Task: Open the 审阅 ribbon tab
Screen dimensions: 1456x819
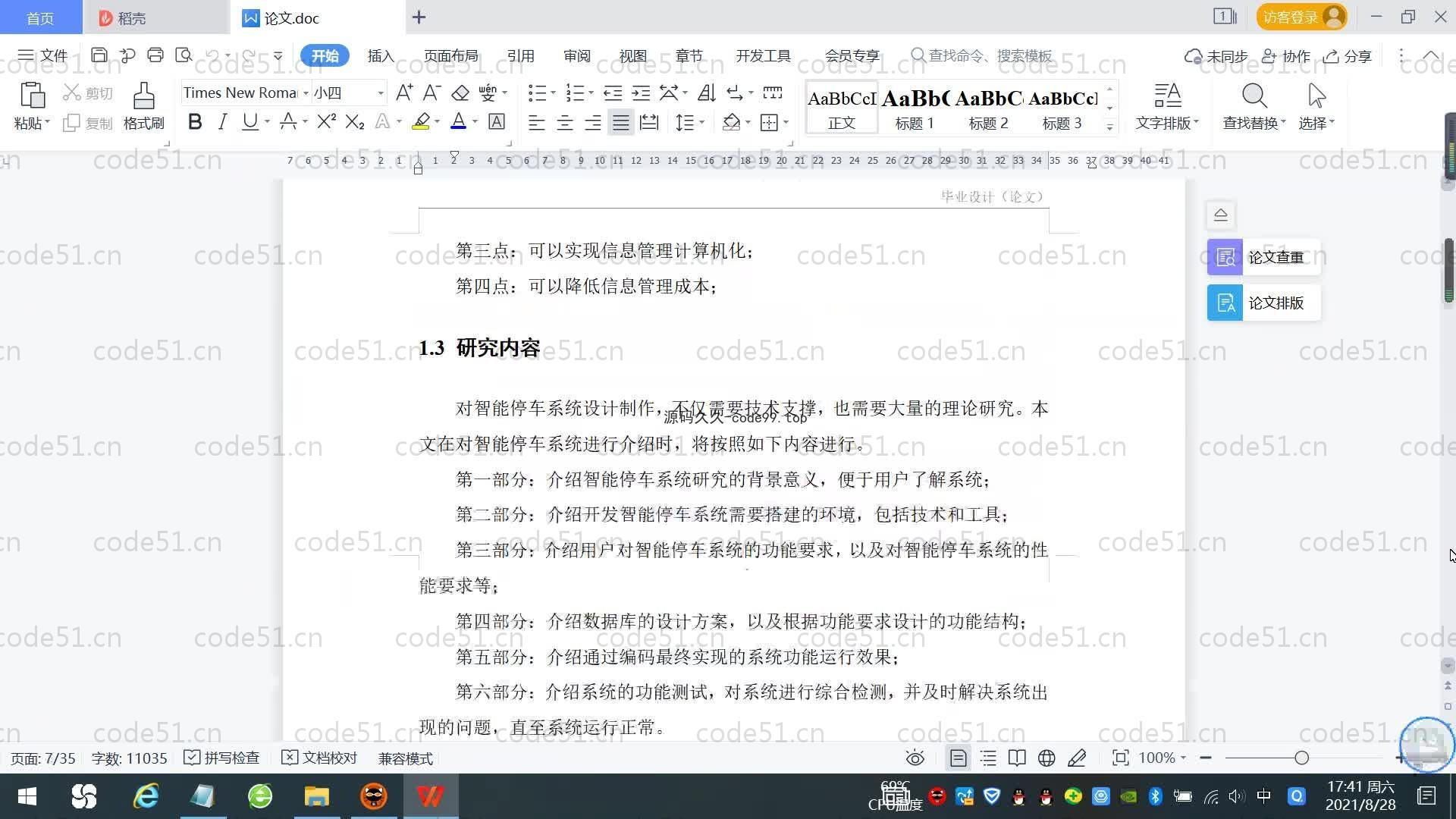Action: click(577, 55)
